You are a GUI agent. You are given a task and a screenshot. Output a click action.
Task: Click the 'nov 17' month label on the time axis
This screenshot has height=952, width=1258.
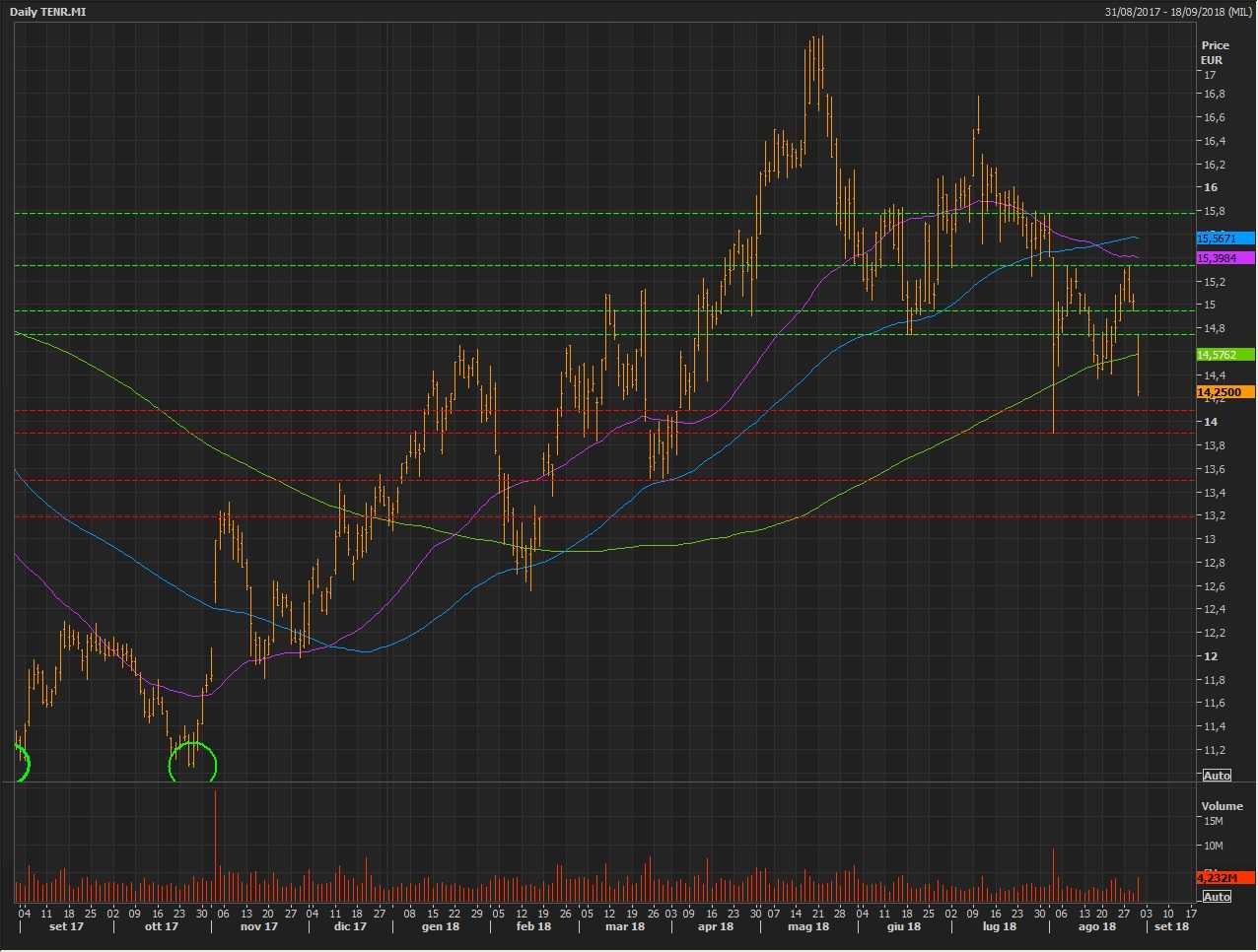click(x=259, y=926)
